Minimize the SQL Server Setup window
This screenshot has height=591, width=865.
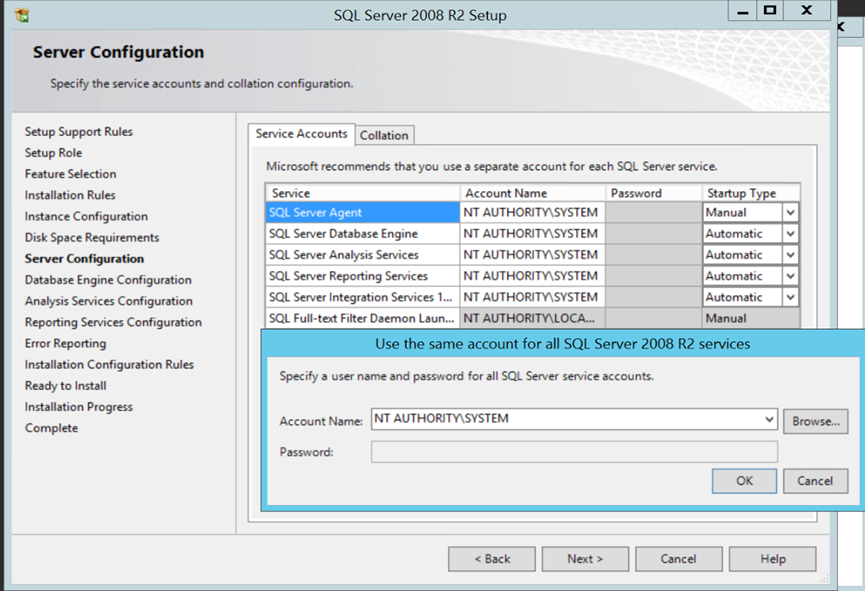[x=743, y=10]
